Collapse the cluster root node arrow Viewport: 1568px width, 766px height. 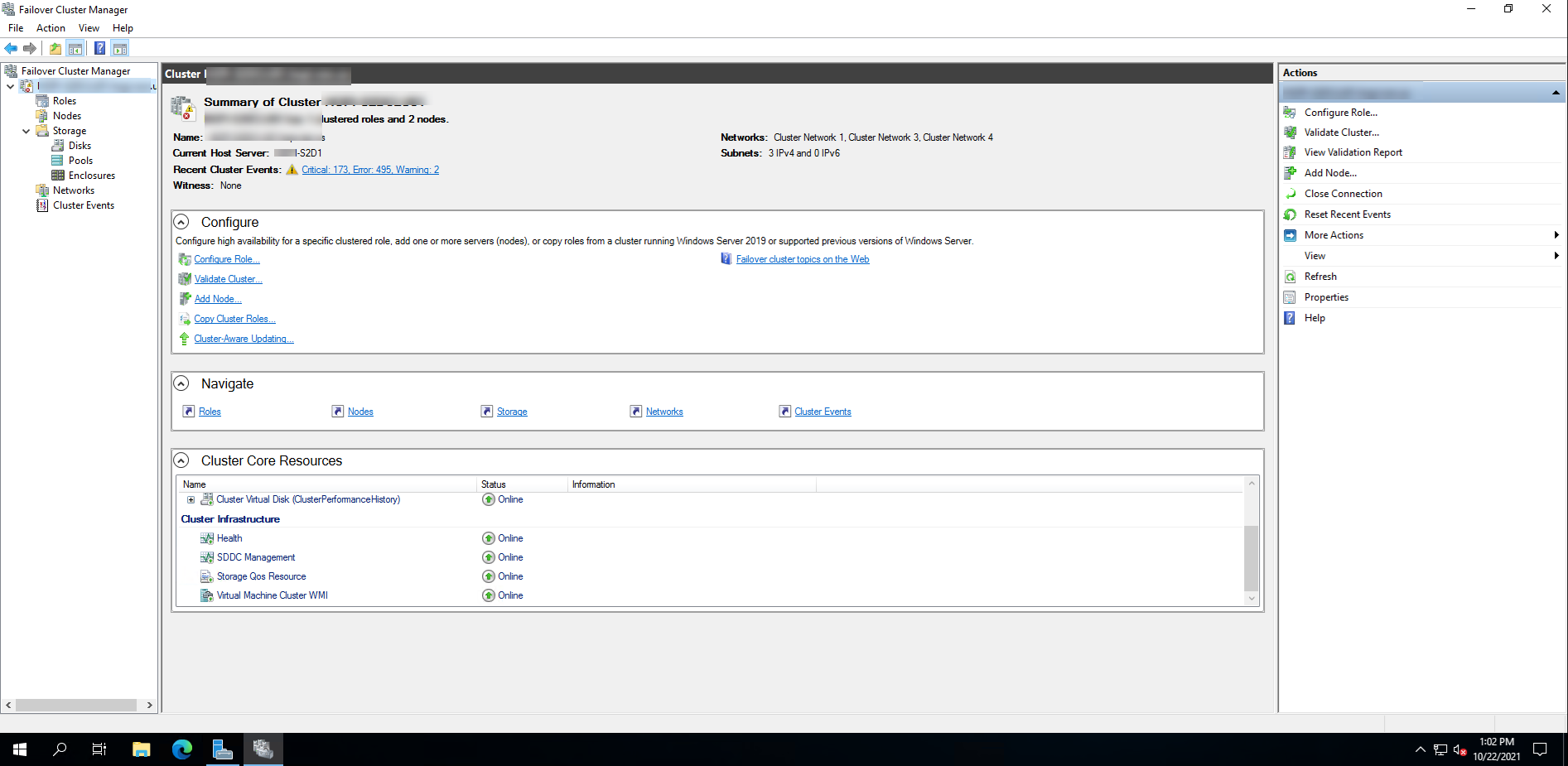[x=10, y=86]
